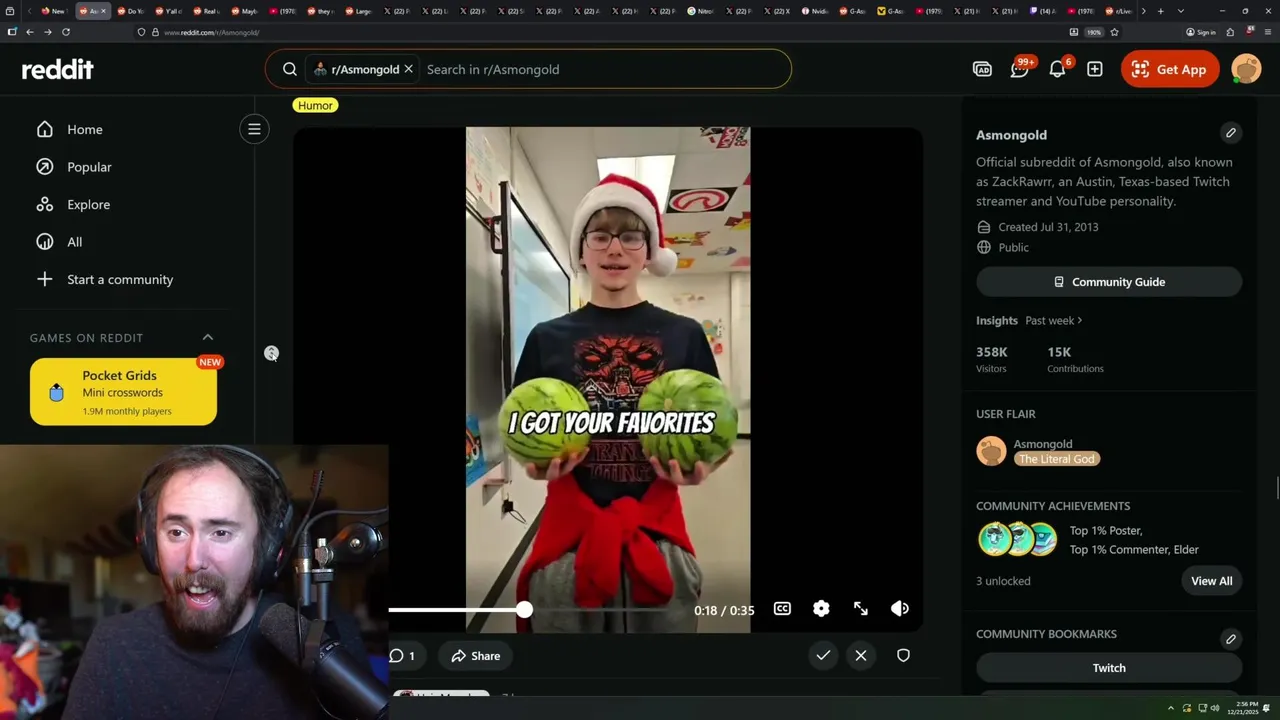
Task: Open the sidebar toggle in browser toolbar
Action: 11,32
